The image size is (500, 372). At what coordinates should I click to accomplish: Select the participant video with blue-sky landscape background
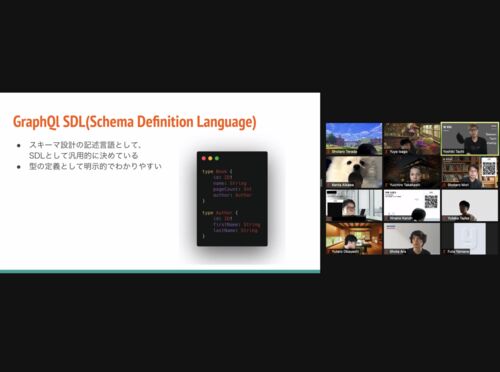354,139
